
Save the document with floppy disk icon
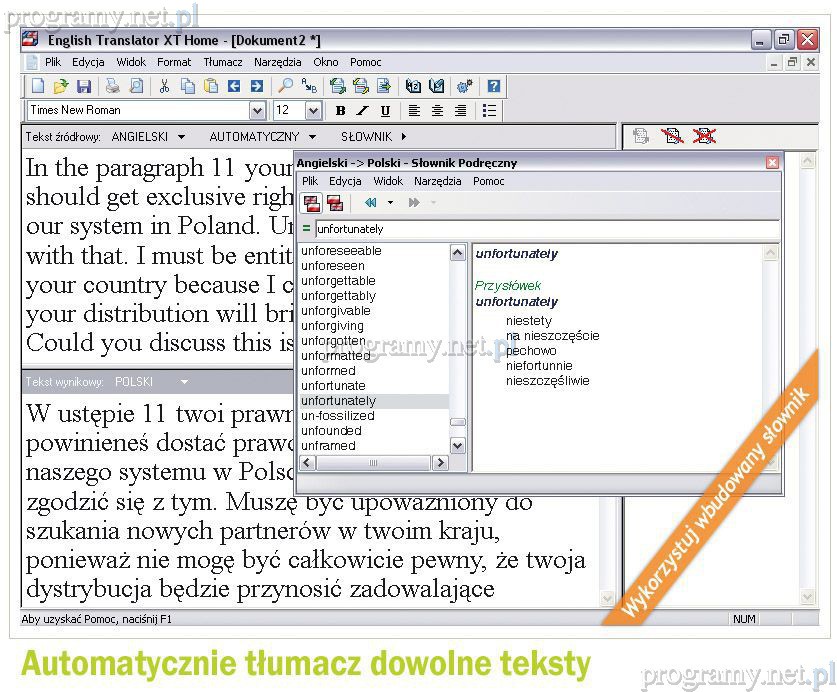click(x=84, y=87)
